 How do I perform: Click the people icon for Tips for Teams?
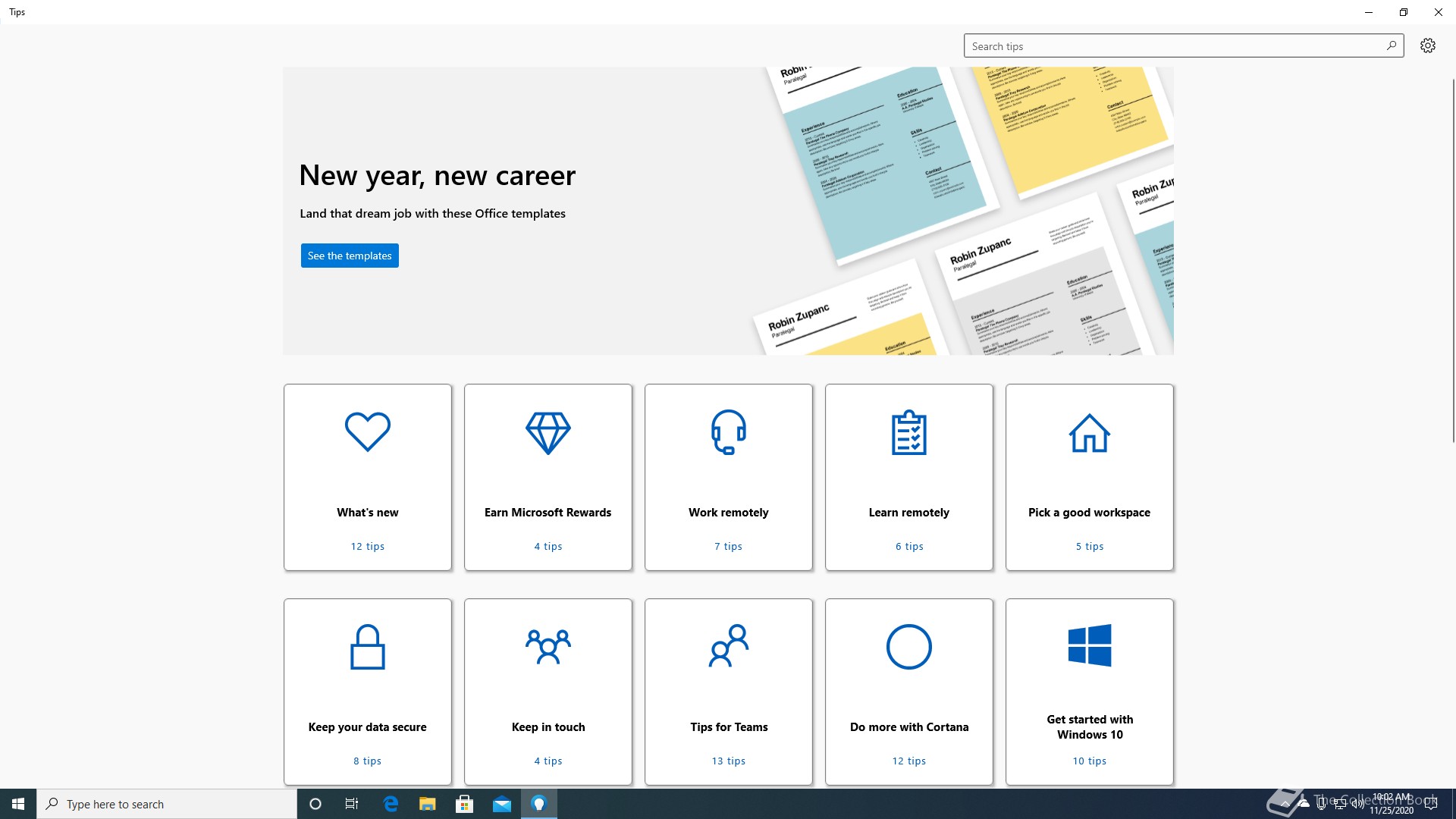click(x=729, y=646)
